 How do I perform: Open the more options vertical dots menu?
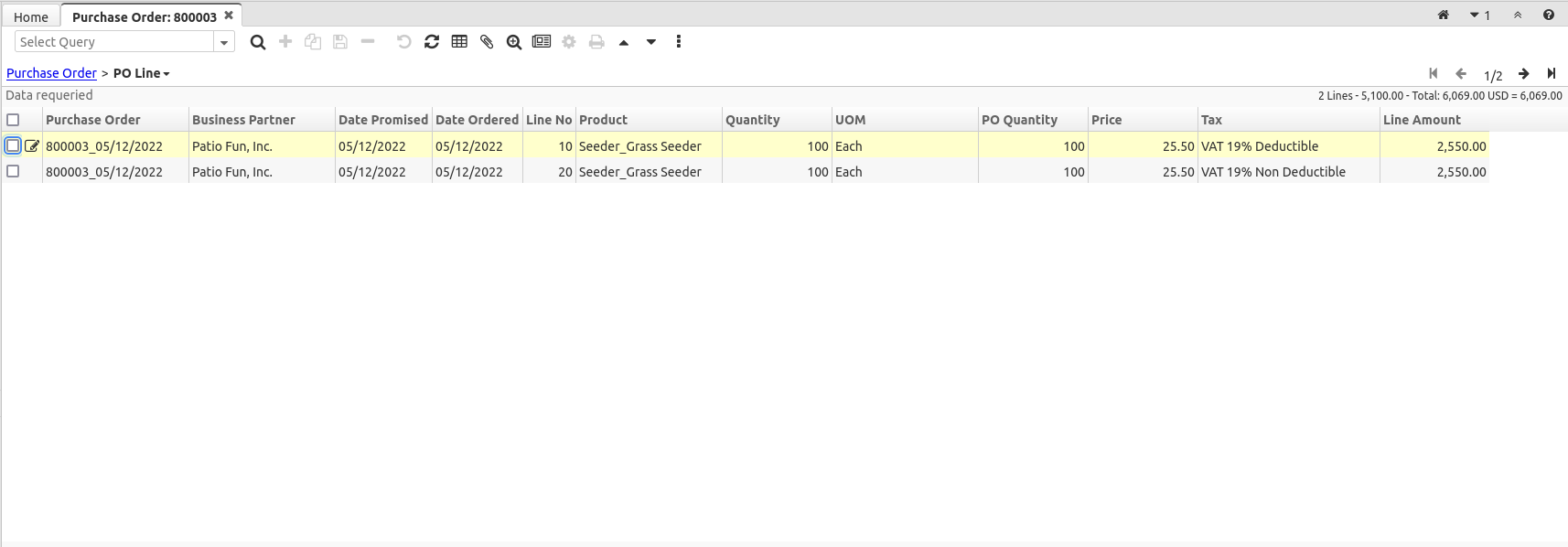[x=678, y=42]
